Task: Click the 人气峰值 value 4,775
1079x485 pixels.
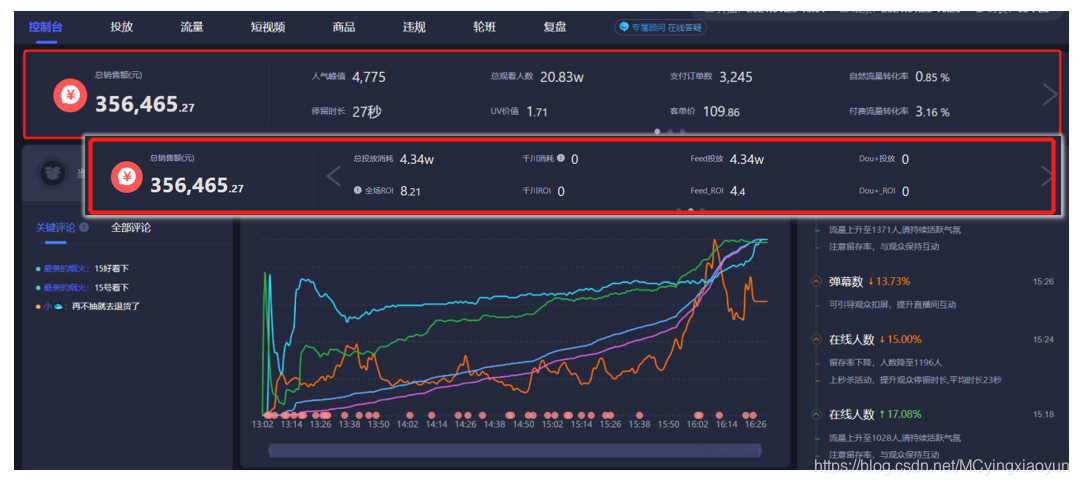Action: [369, 77]
